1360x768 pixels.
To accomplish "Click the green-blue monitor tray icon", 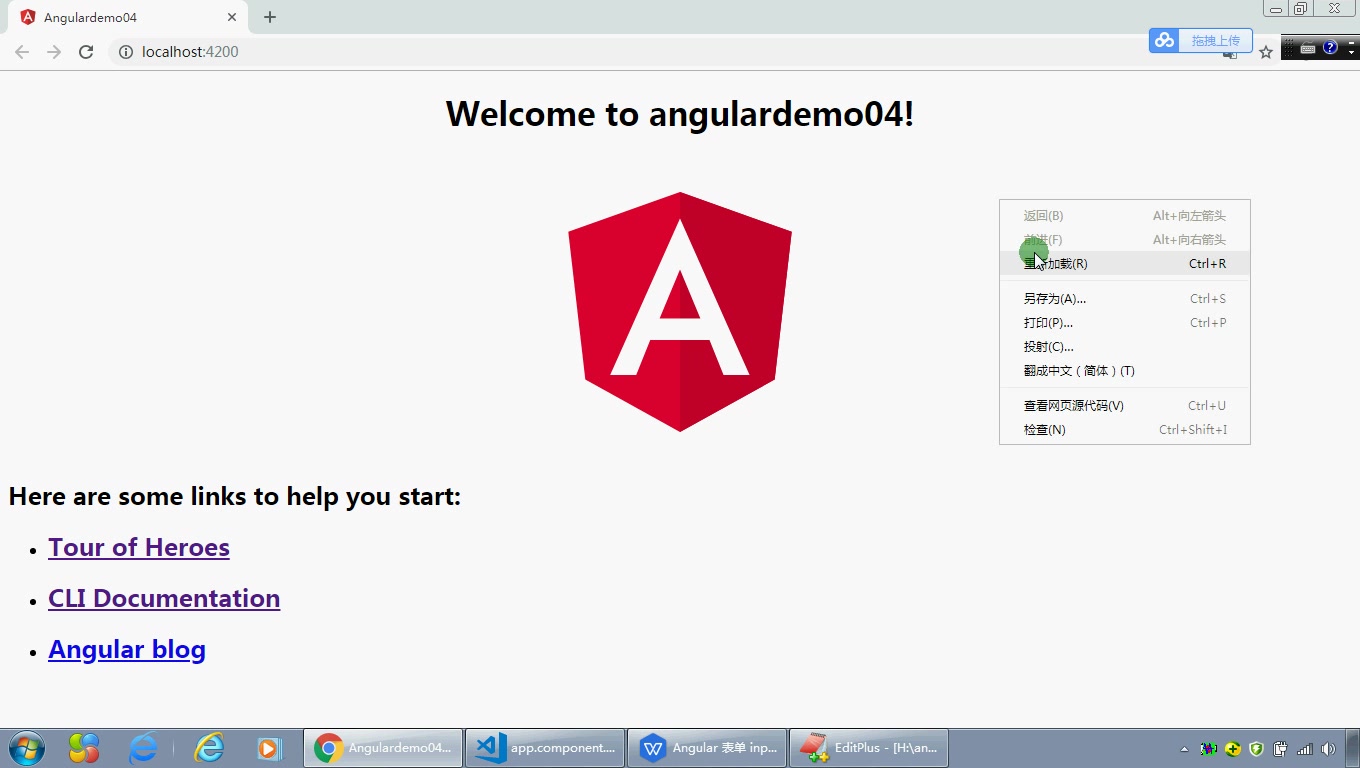I will point(1209,749).
